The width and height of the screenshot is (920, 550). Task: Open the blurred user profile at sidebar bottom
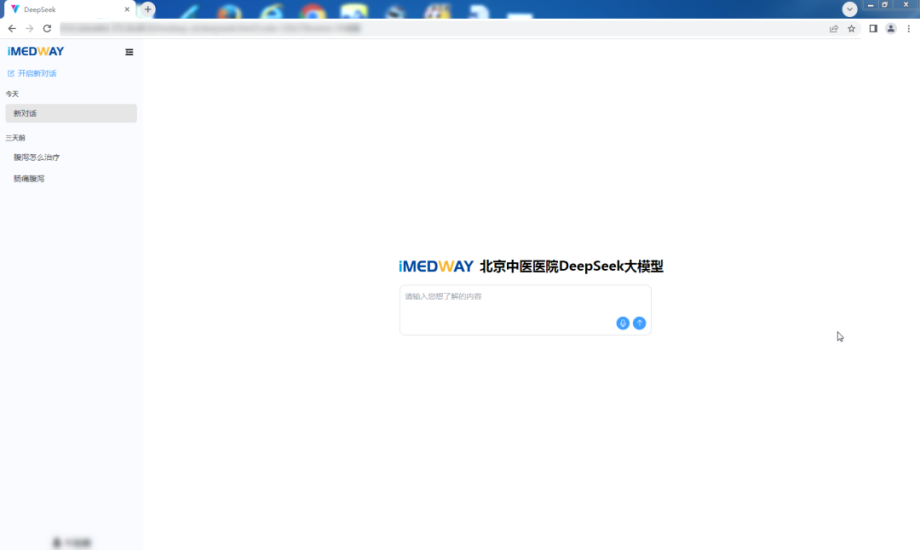pyautogui.click(x=71, y=542)
